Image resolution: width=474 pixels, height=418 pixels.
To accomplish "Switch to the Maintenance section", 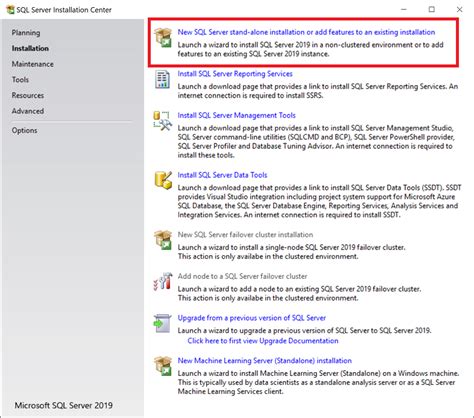I will point(33,64).
